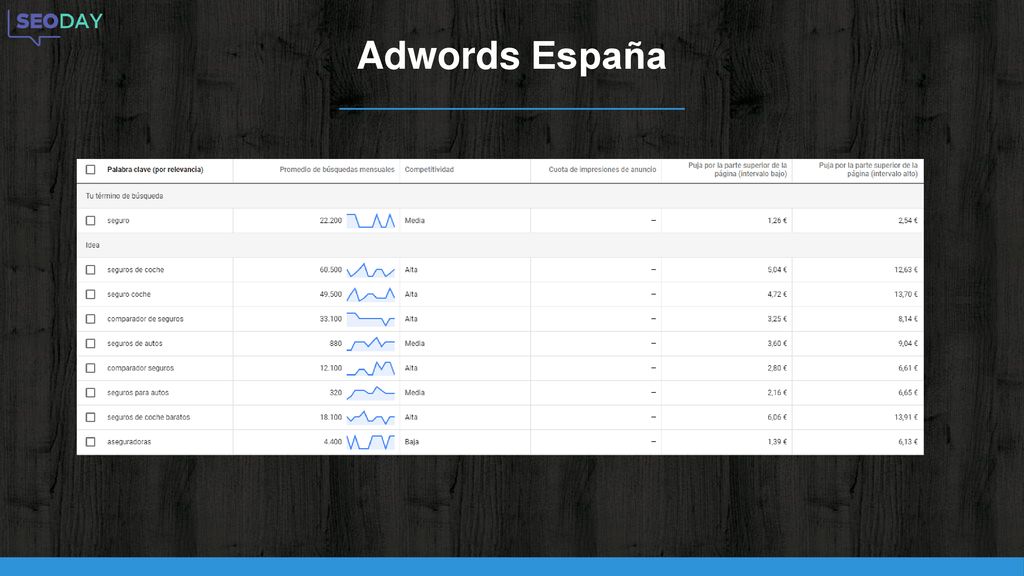Open trend sparkline for 'comparador seguros'
Image resolution: width=1024 pixels, height=576 pixels.
(371, 368)
